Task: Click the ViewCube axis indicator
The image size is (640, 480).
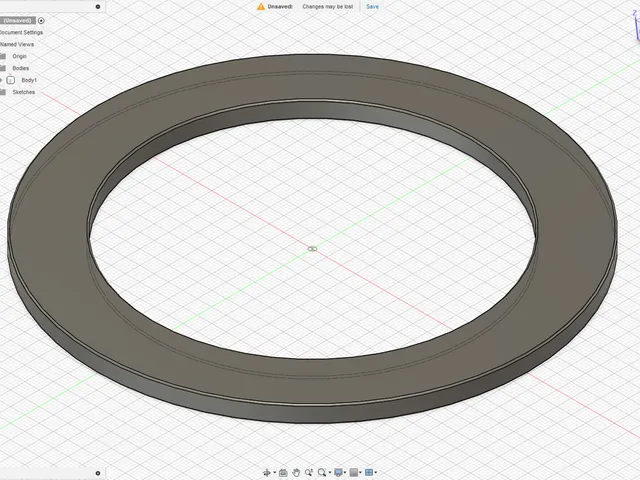Action: click(x=636, y=25)
